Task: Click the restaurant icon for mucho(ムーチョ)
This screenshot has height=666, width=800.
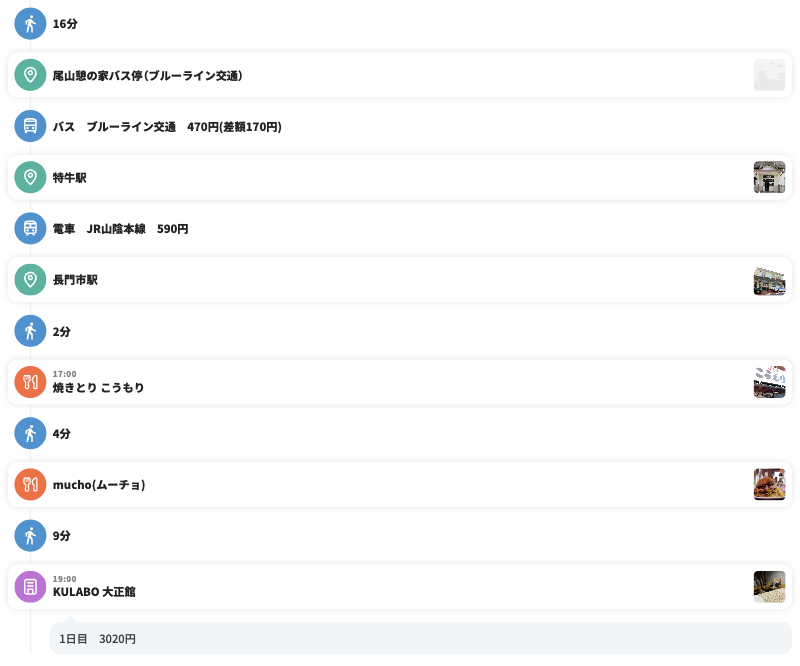Action: [x=30, y=485]
